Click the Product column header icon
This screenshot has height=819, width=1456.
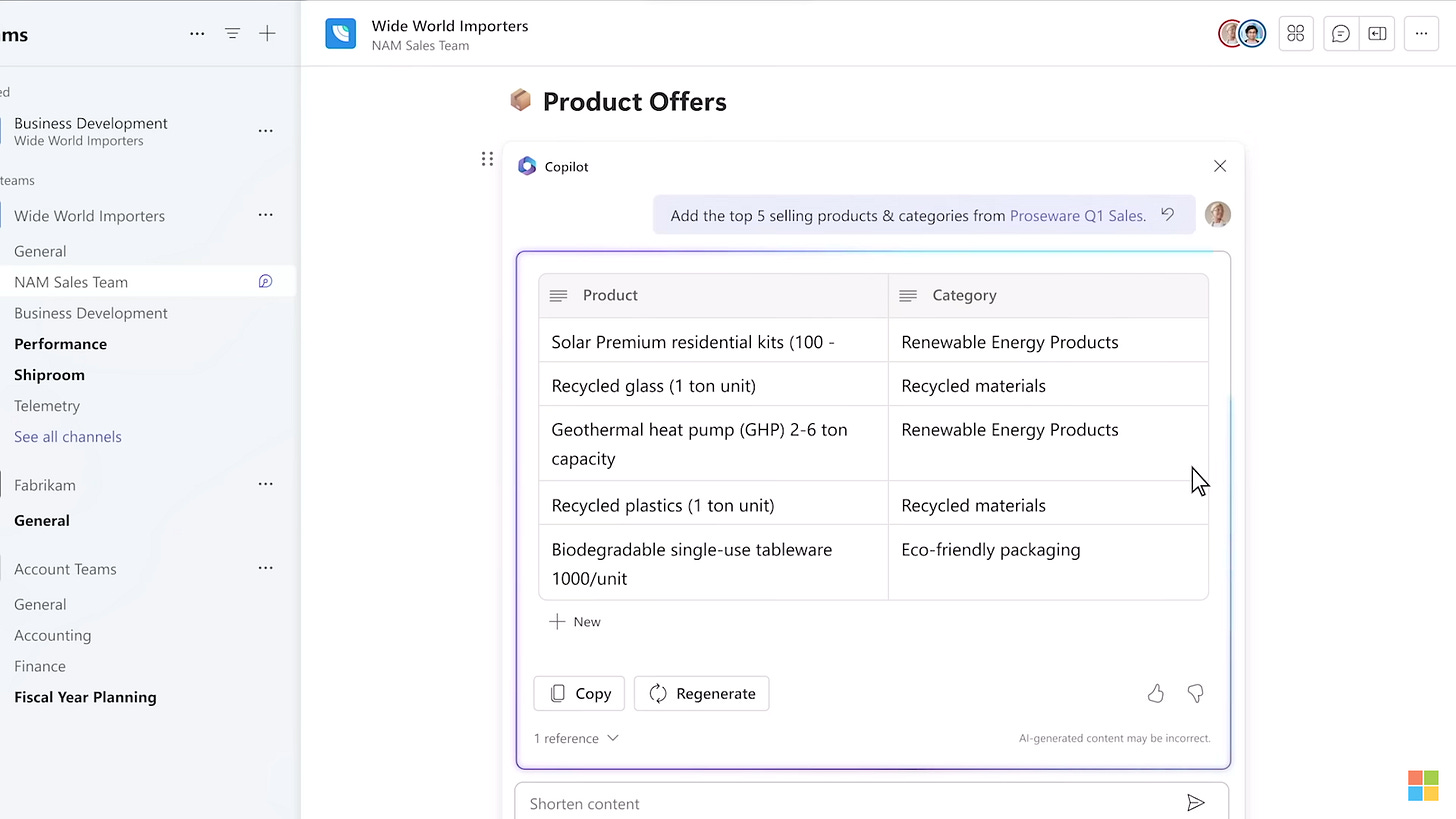click(559, 296)
